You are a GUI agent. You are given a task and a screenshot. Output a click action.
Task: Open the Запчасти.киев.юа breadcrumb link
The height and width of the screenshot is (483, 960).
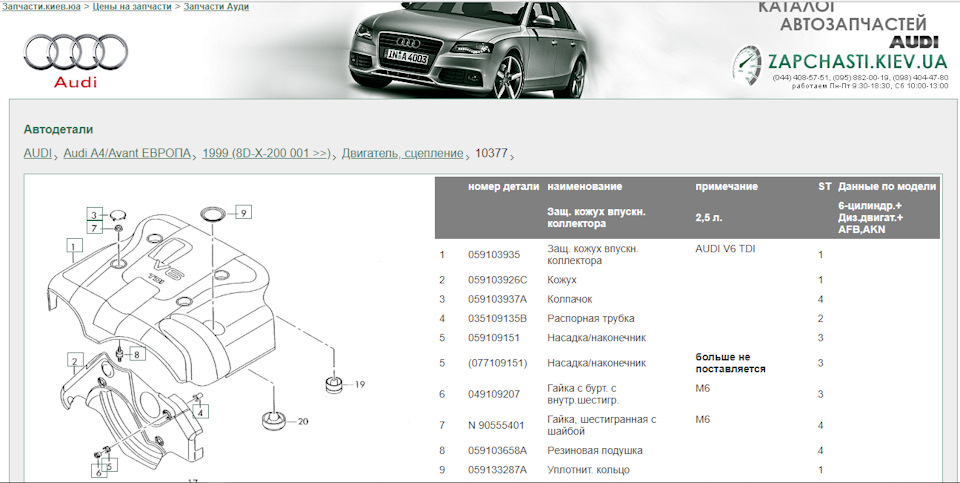click(41, 6)
